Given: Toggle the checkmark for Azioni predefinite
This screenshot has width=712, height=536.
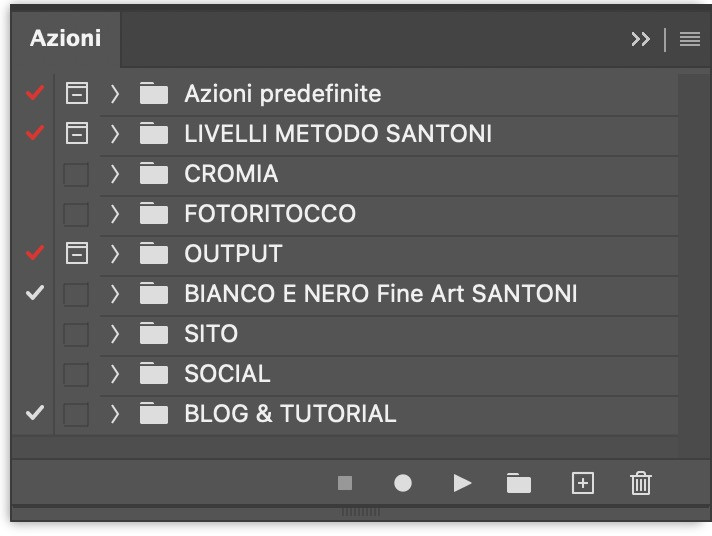Looking at the screenshot, I should [x=35, y=94].
